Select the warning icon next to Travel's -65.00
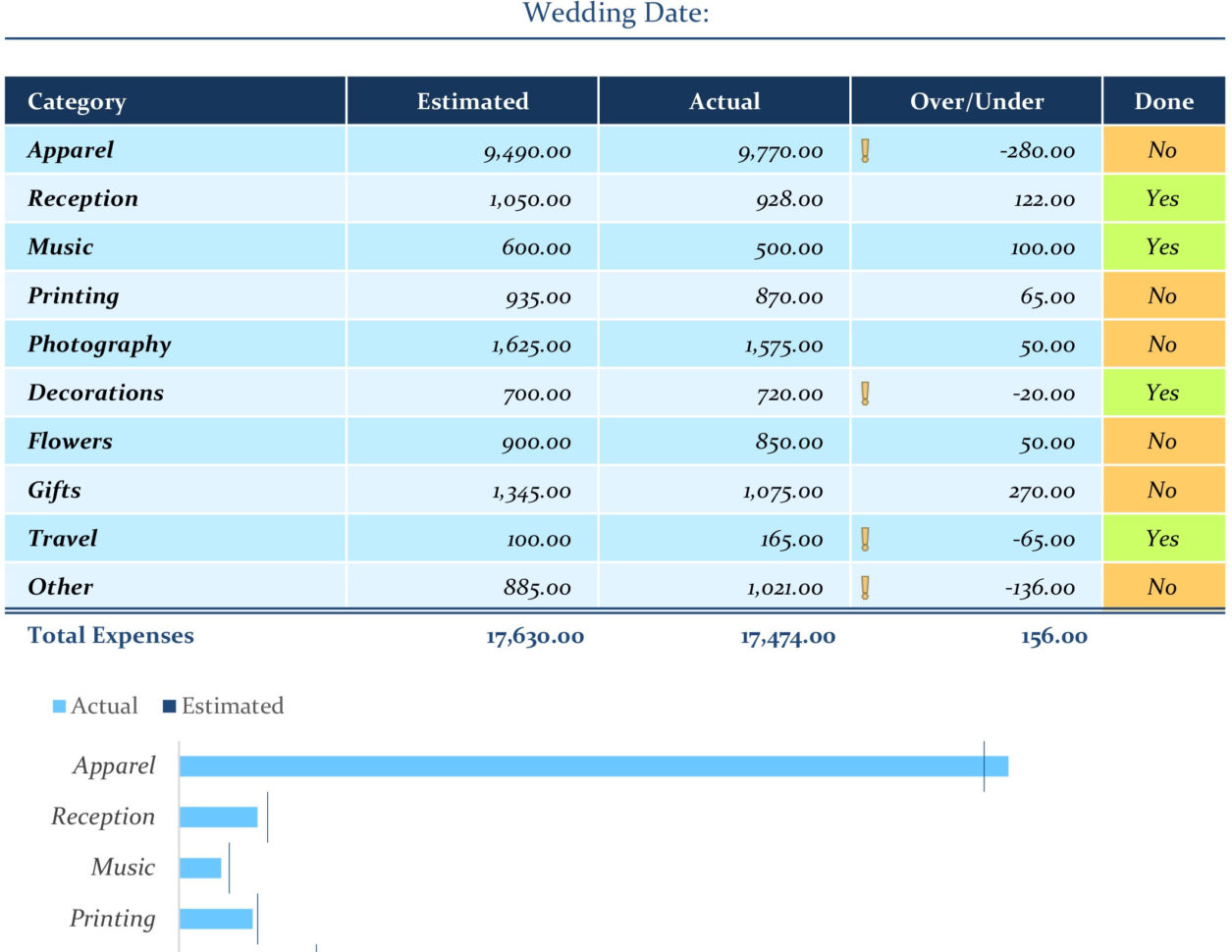Screen dimensions: 1232x952 [x=864, y=538]
